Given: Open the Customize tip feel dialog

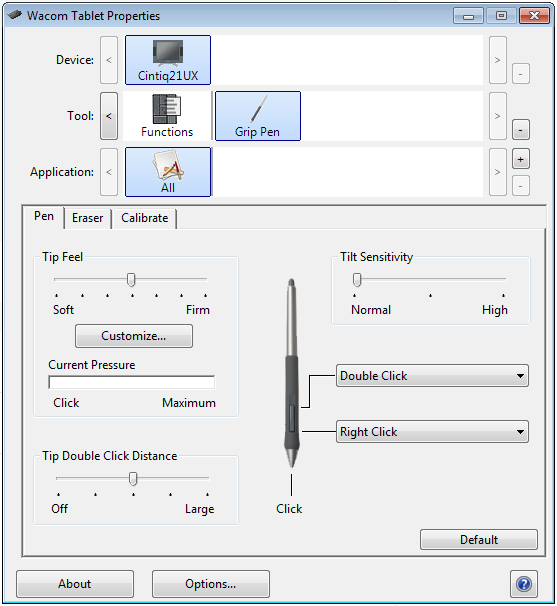Looking at the screenshot, I should point(134,336).
